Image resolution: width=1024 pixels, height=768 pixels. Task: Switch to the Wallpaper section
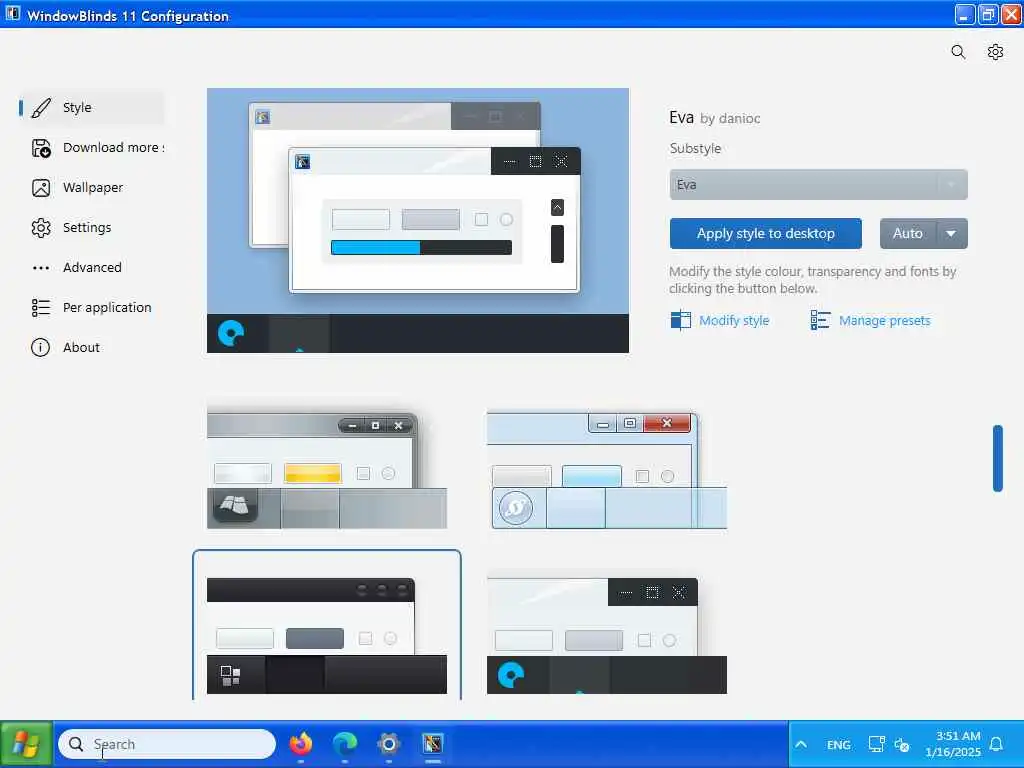pyautogui.click(x=93, y=187)
